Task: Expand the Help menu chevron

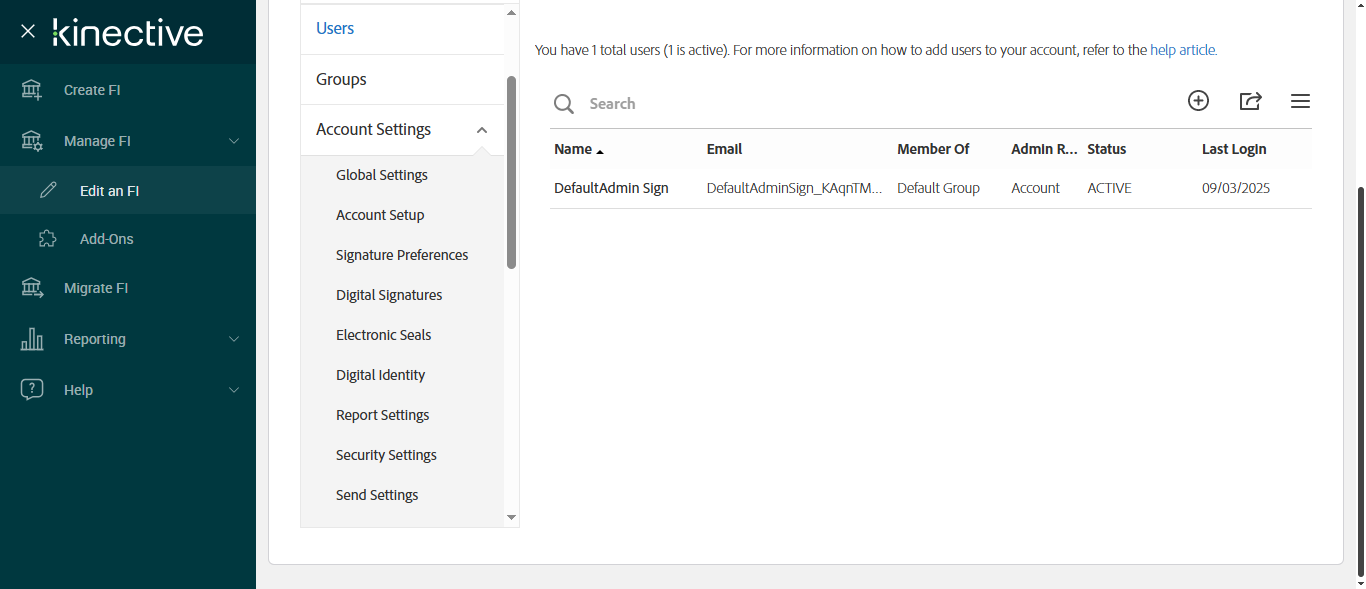Action: pos(234,390)
